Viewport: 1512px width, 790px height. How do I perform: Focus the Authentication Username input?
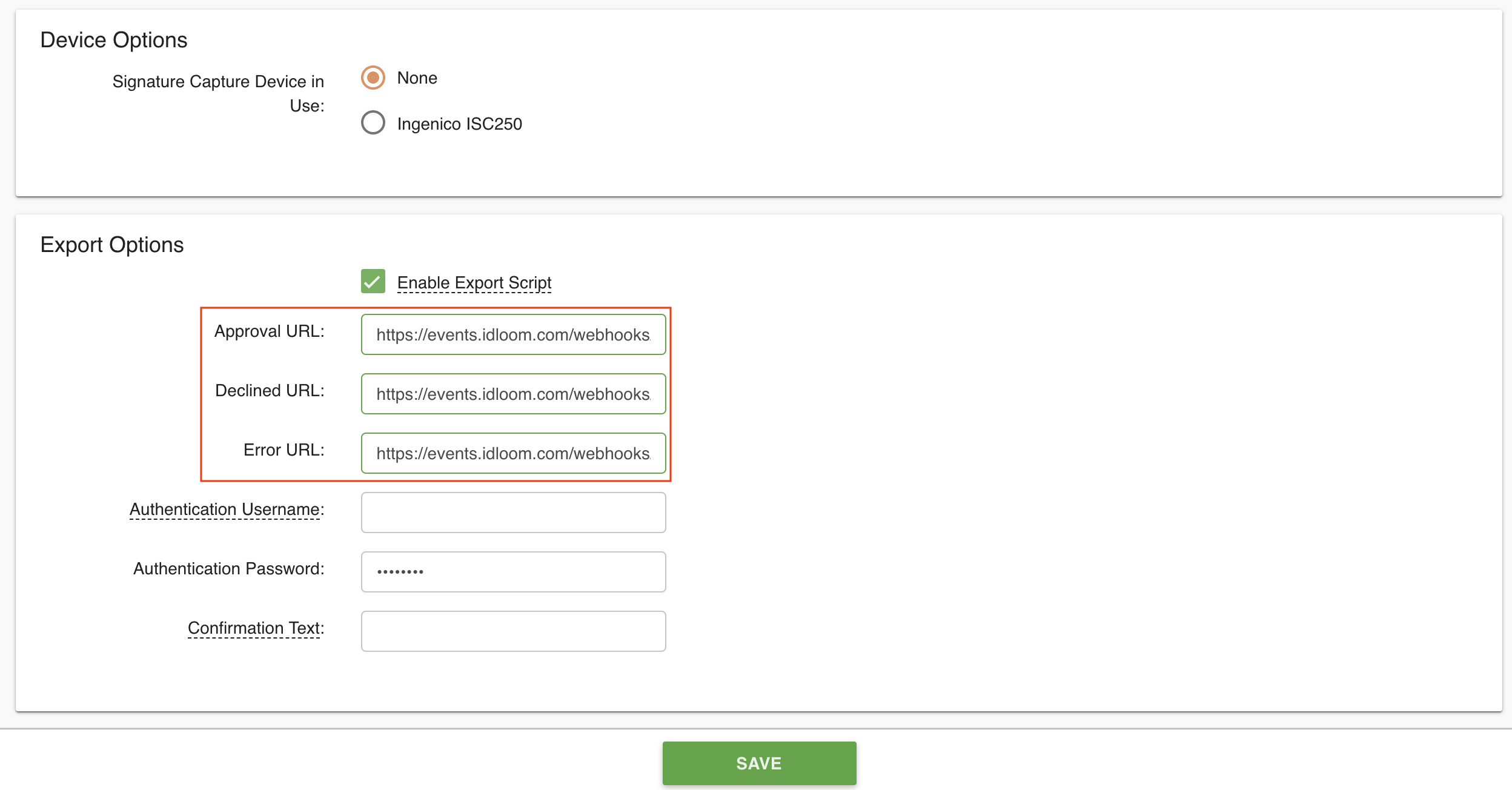click(513, 513)
